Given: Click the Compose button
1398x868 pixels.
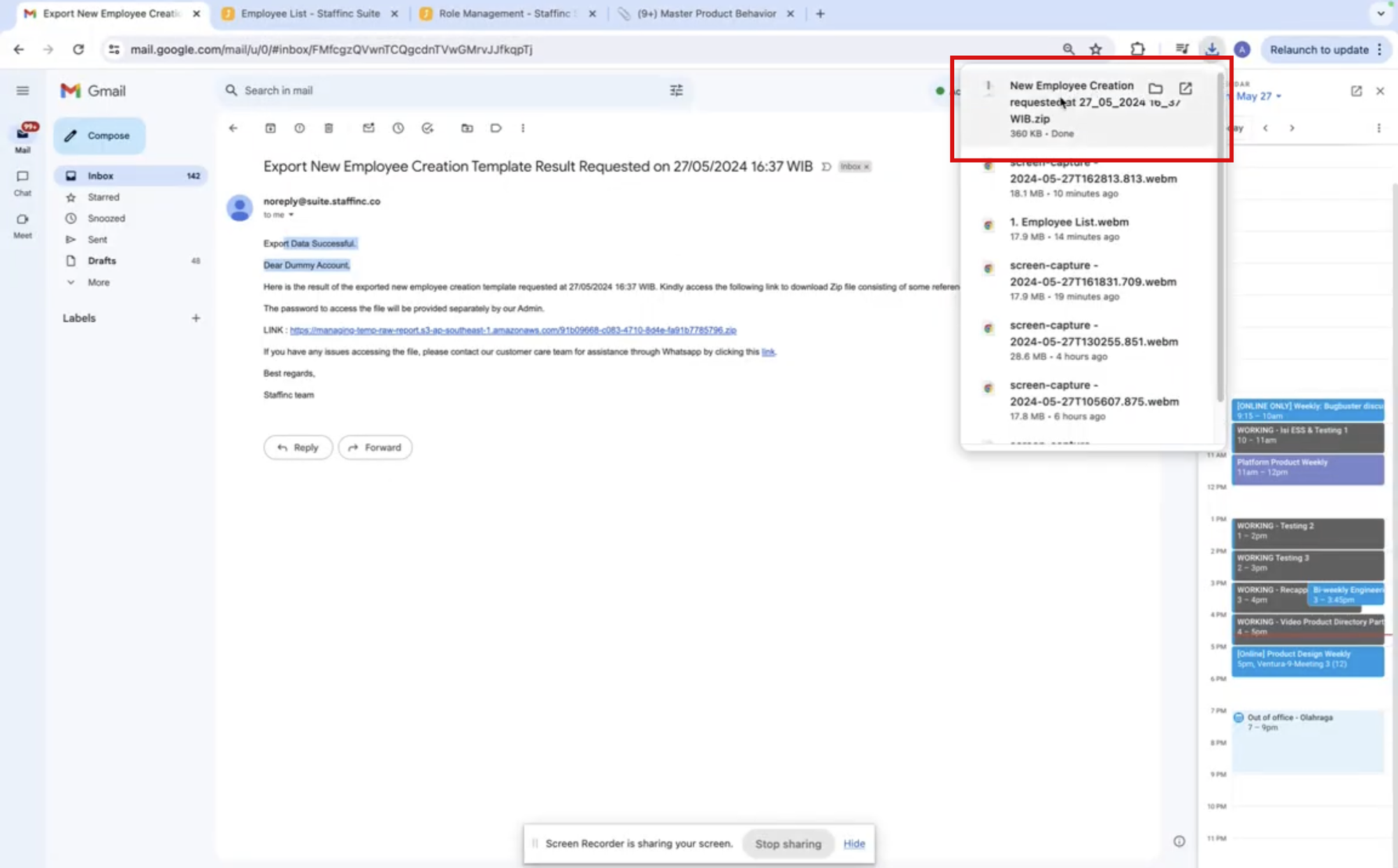Looking at the screenshot, I should pyautogui.click(x=99, y=136).
